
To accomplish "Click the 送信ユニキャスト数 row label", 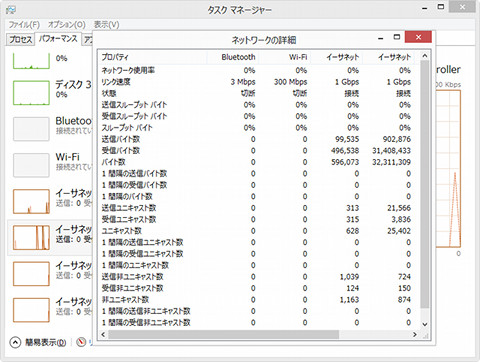I will tap(129, 208).
